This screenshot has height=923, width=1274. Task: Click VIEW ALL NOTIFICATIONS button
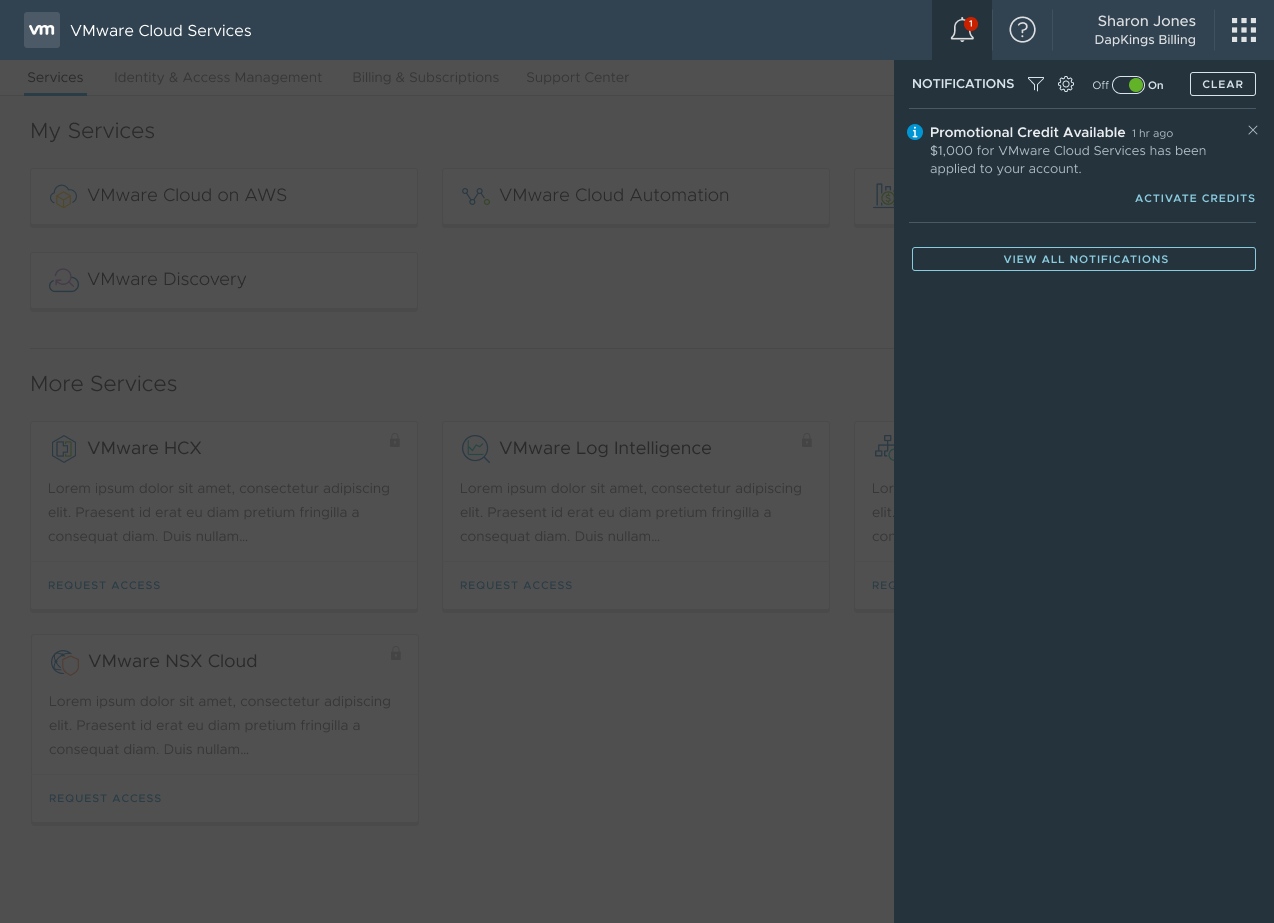1084,258
